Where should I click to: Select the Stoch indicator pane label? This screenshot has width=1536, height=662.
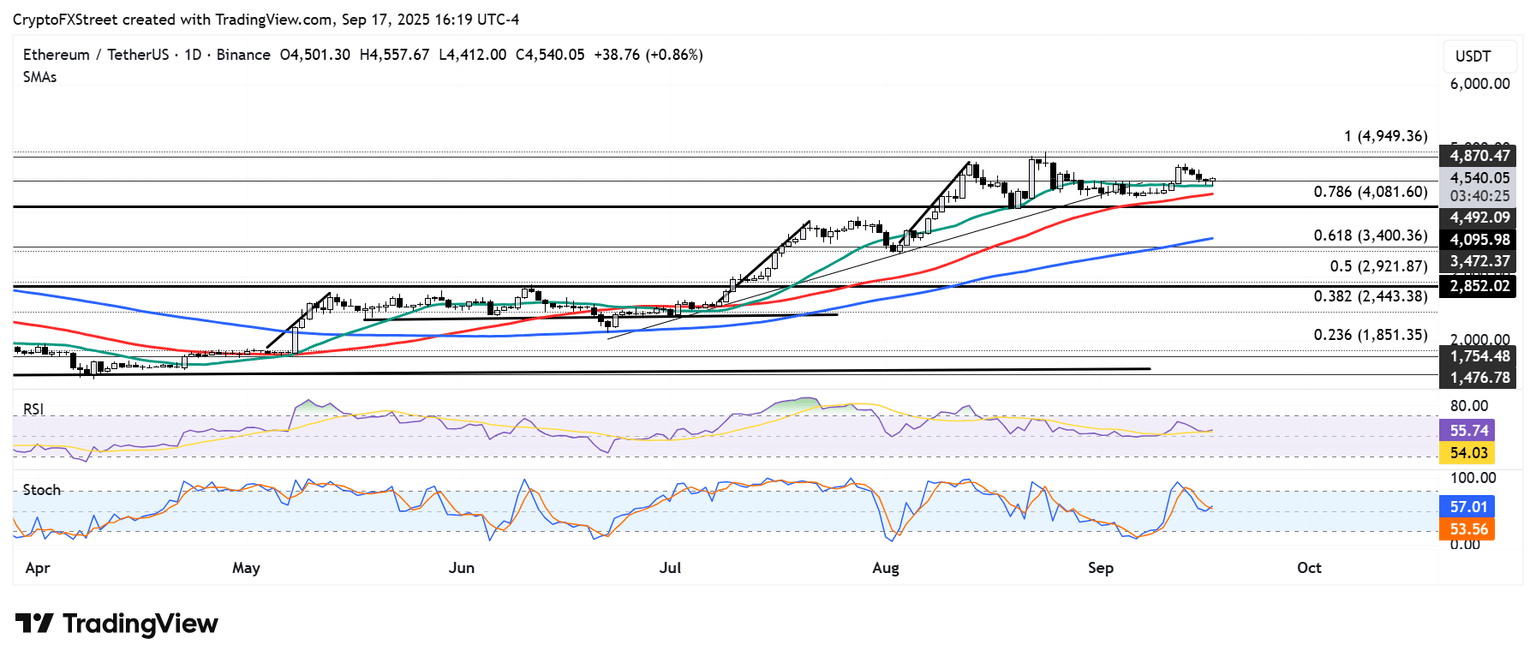41,490
